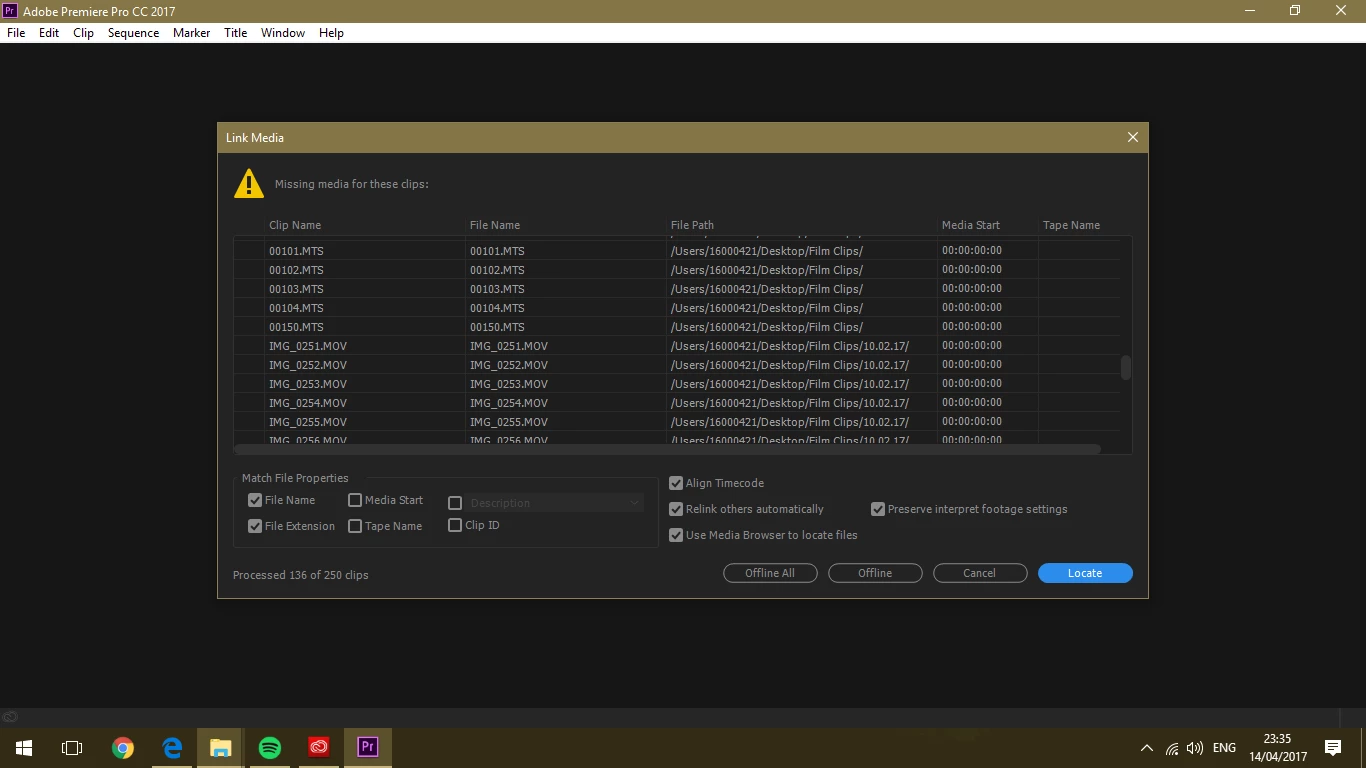Enable the Clip ID match checkbox
This screenshot has width=1366, height=768.
pos(455,525)
